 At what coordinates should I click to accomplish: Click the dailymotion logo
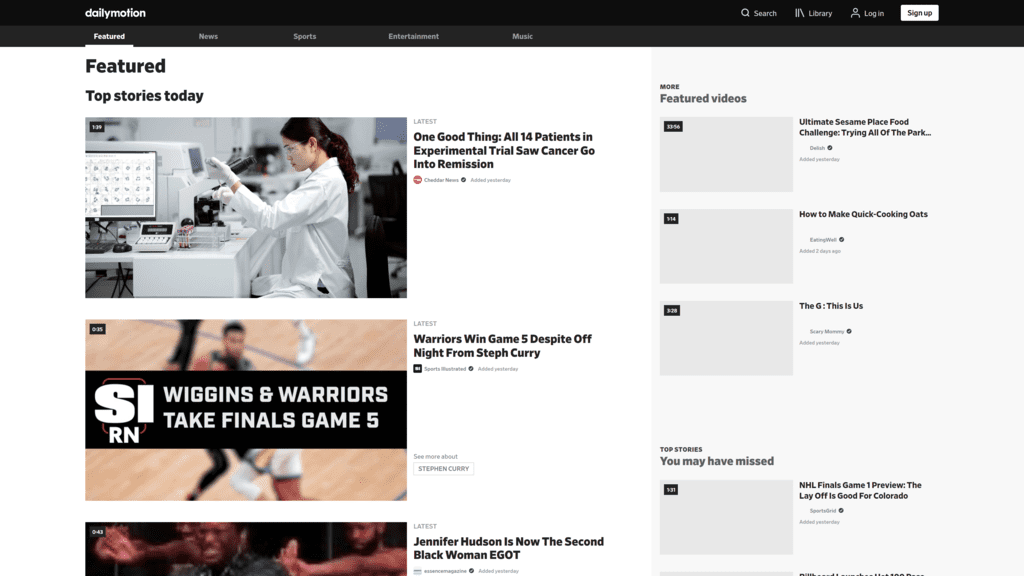[116, 13]
